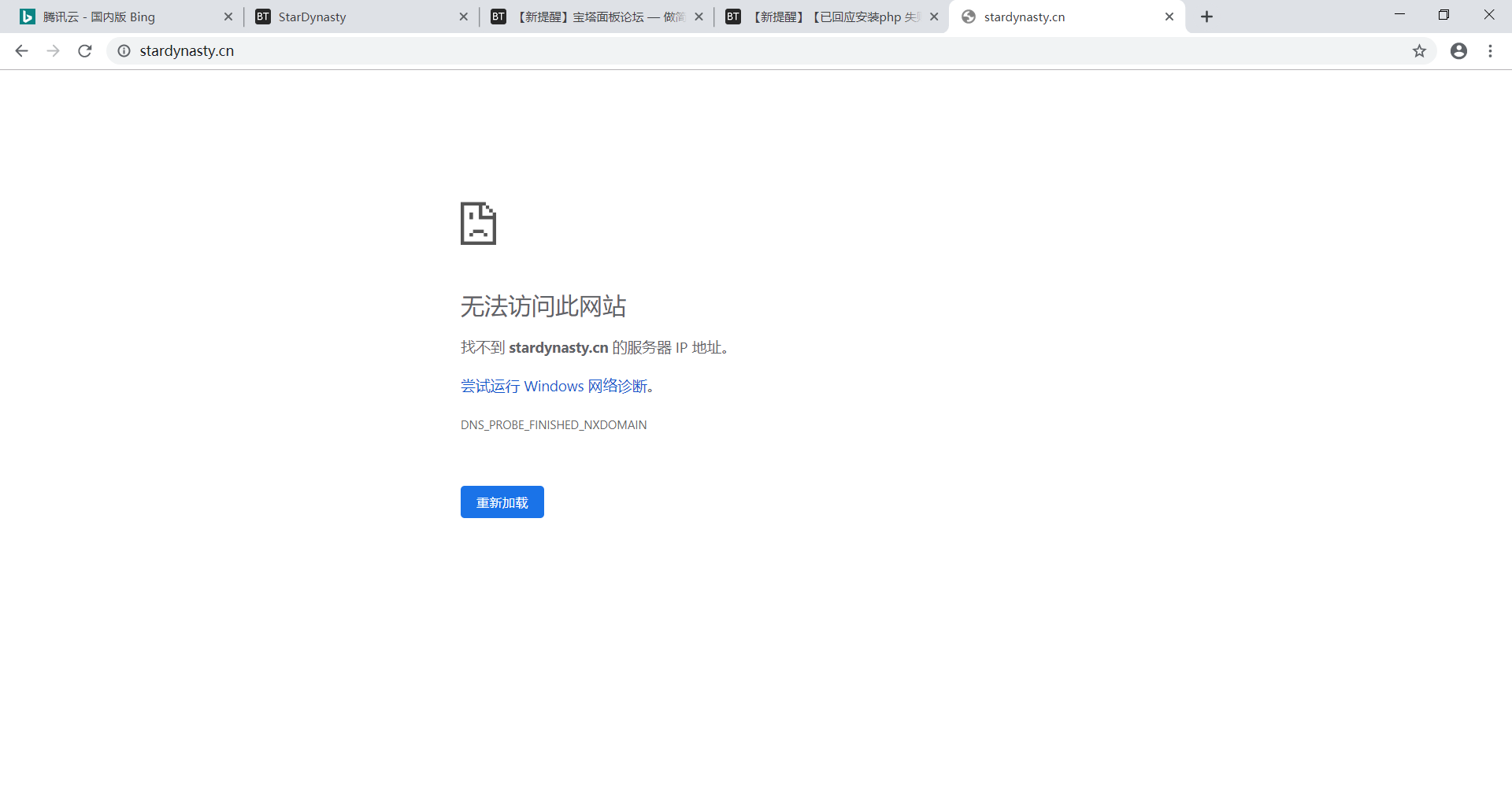Close the stardynasty.cn error tab
Viewport: 1512px width, 811px height.
tap(1169, 16)
